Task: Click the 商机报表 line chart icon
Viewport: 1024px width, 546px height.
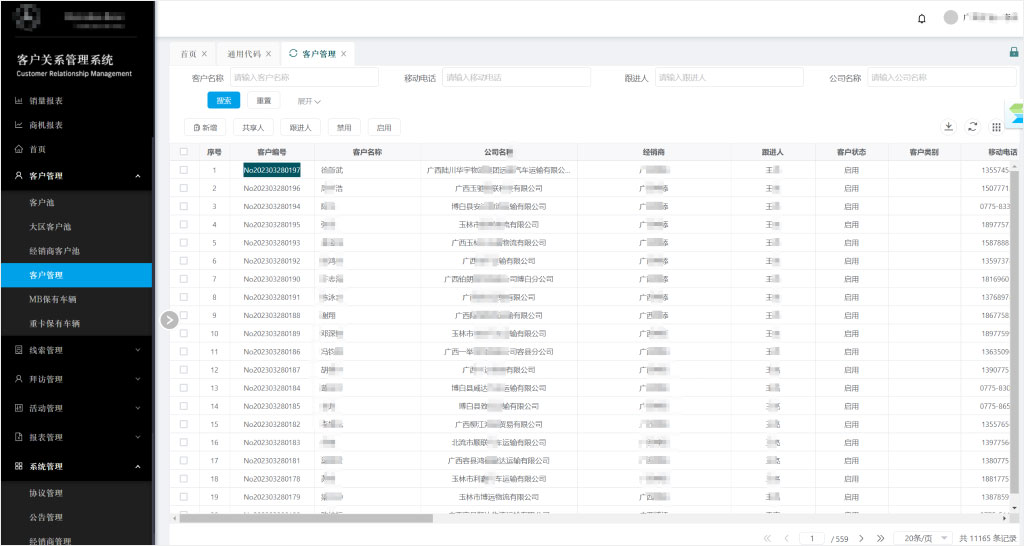Action: click(x=18, y=125)
